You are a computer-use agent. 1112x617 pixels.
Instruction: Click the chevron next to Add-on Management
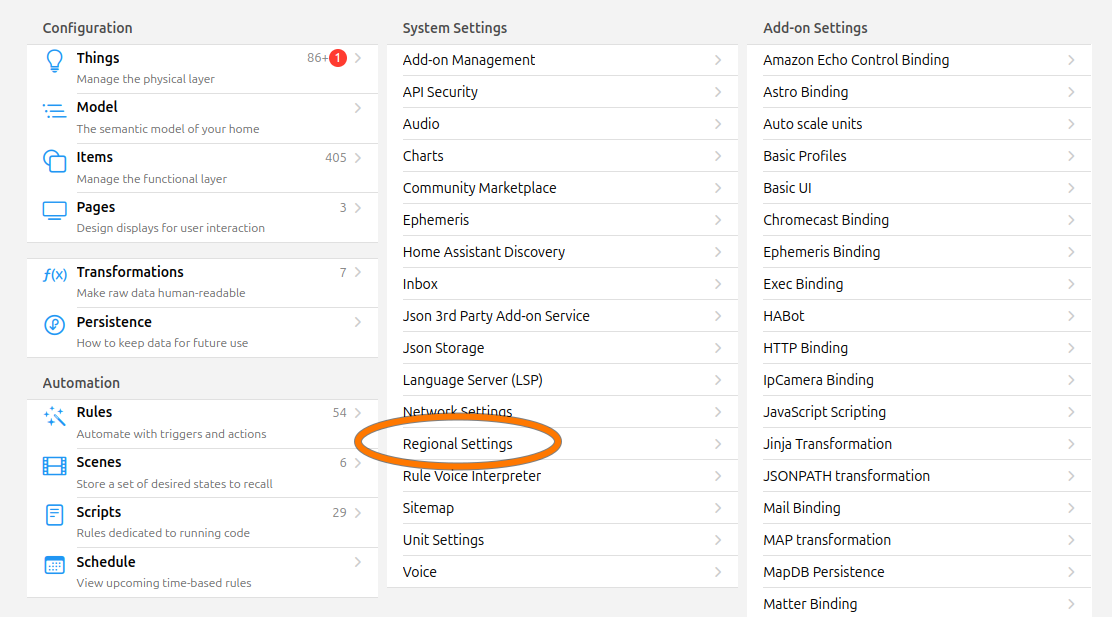(x=718, y=60)
